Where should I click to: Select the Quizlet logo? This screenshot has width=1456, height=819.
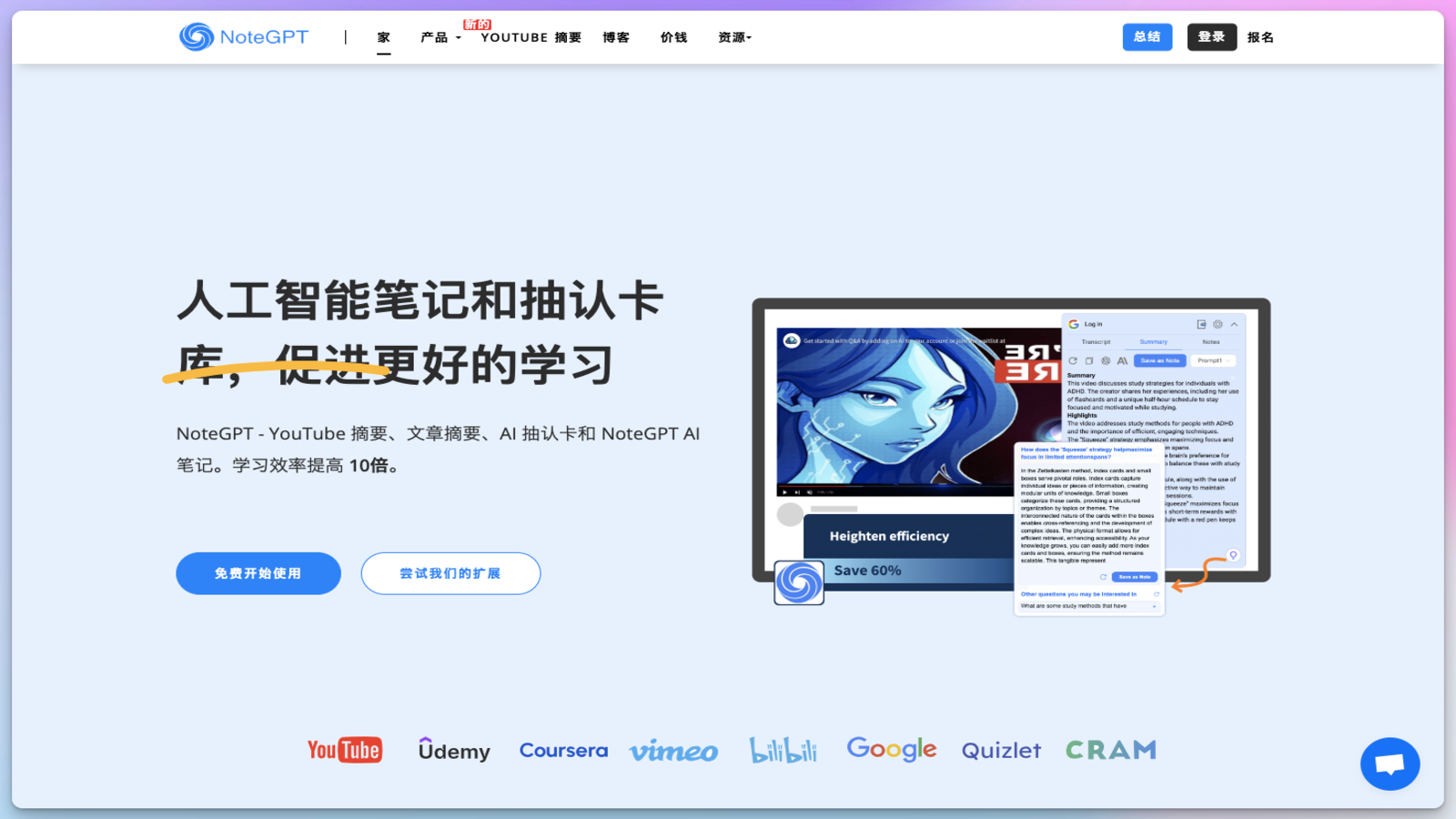pyautogui.click(x=1001, y=751)
